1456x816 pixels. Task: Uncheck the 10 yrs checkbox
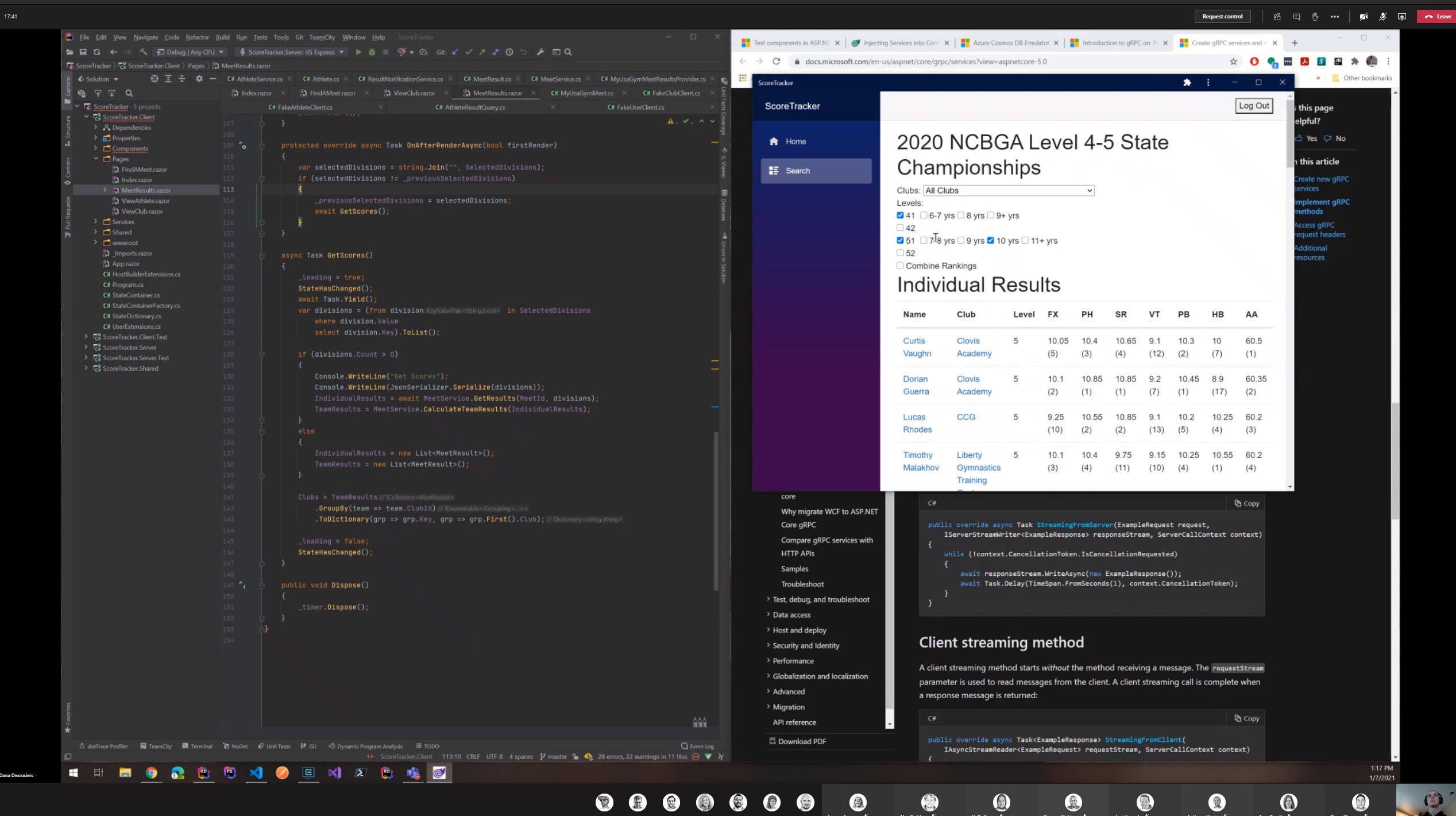[990, 241]
